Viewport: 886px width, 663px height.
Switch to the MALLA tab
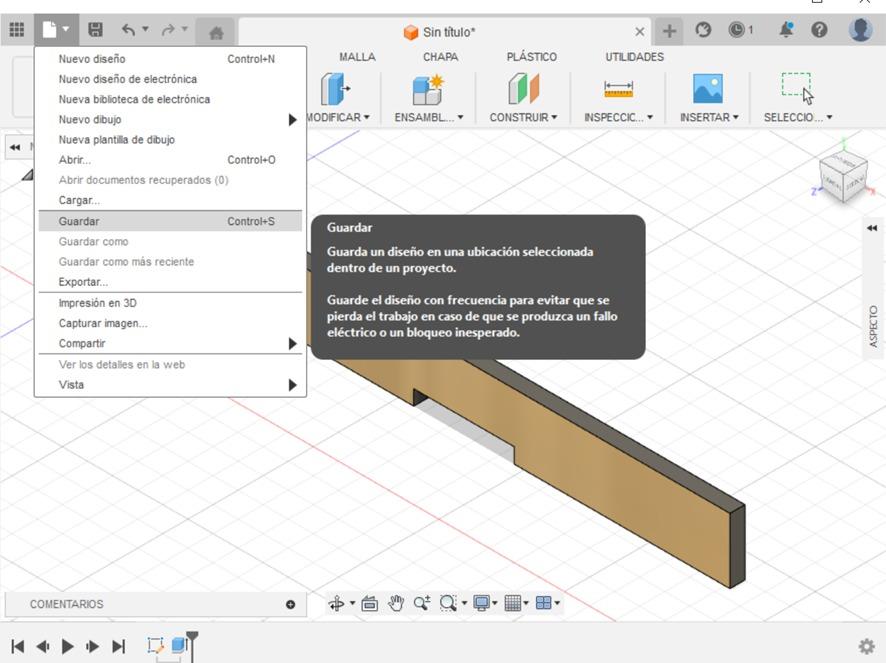[x=357, y=57]
